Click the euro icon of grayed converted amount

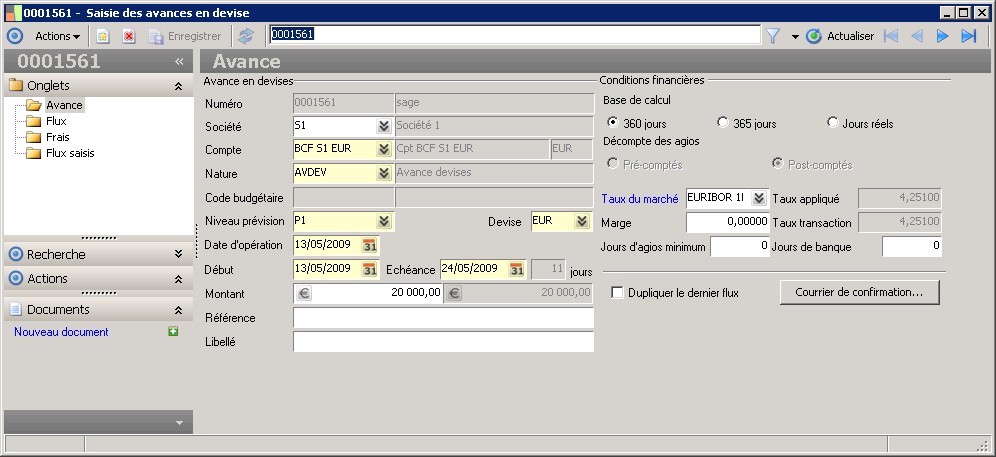tap(454, 294)
